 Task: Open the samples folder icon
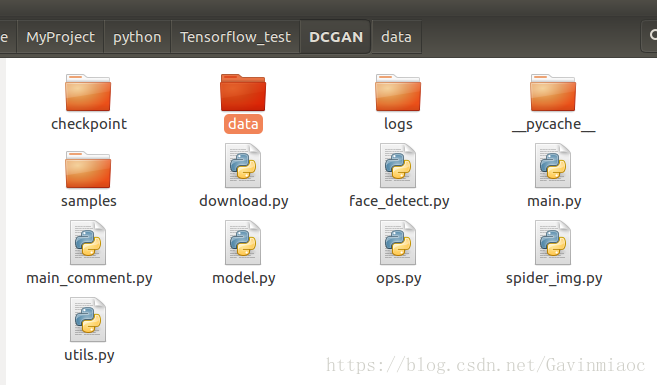[88, 170]
